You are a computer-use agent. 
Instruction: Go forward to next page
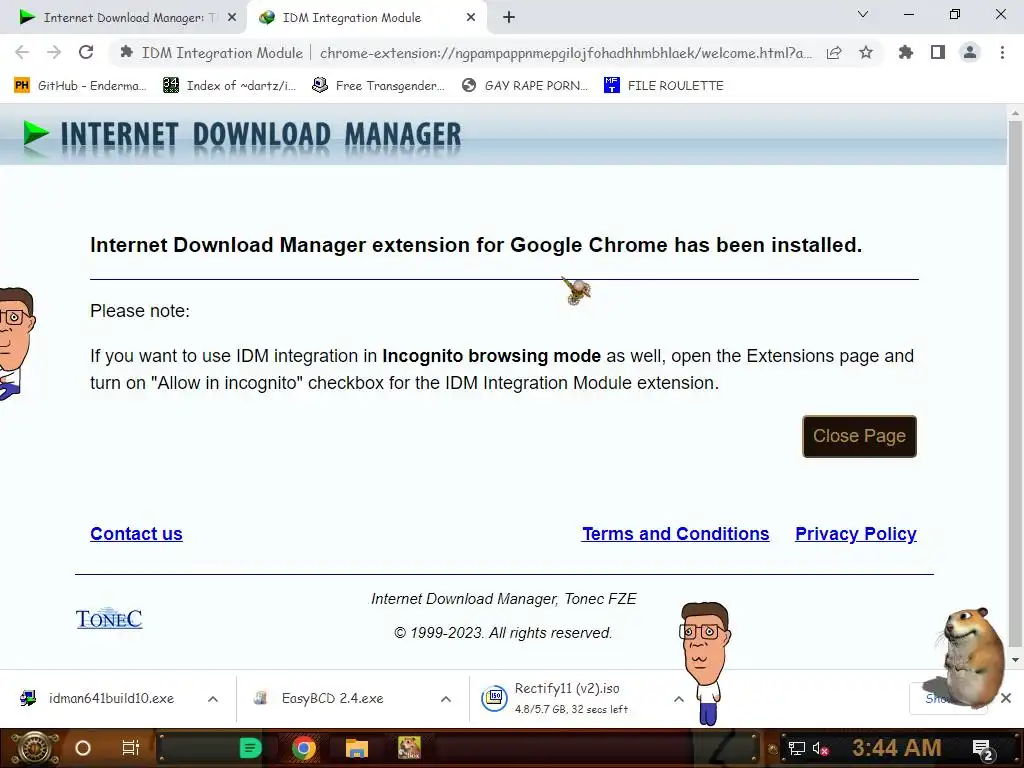coord(54,52)
